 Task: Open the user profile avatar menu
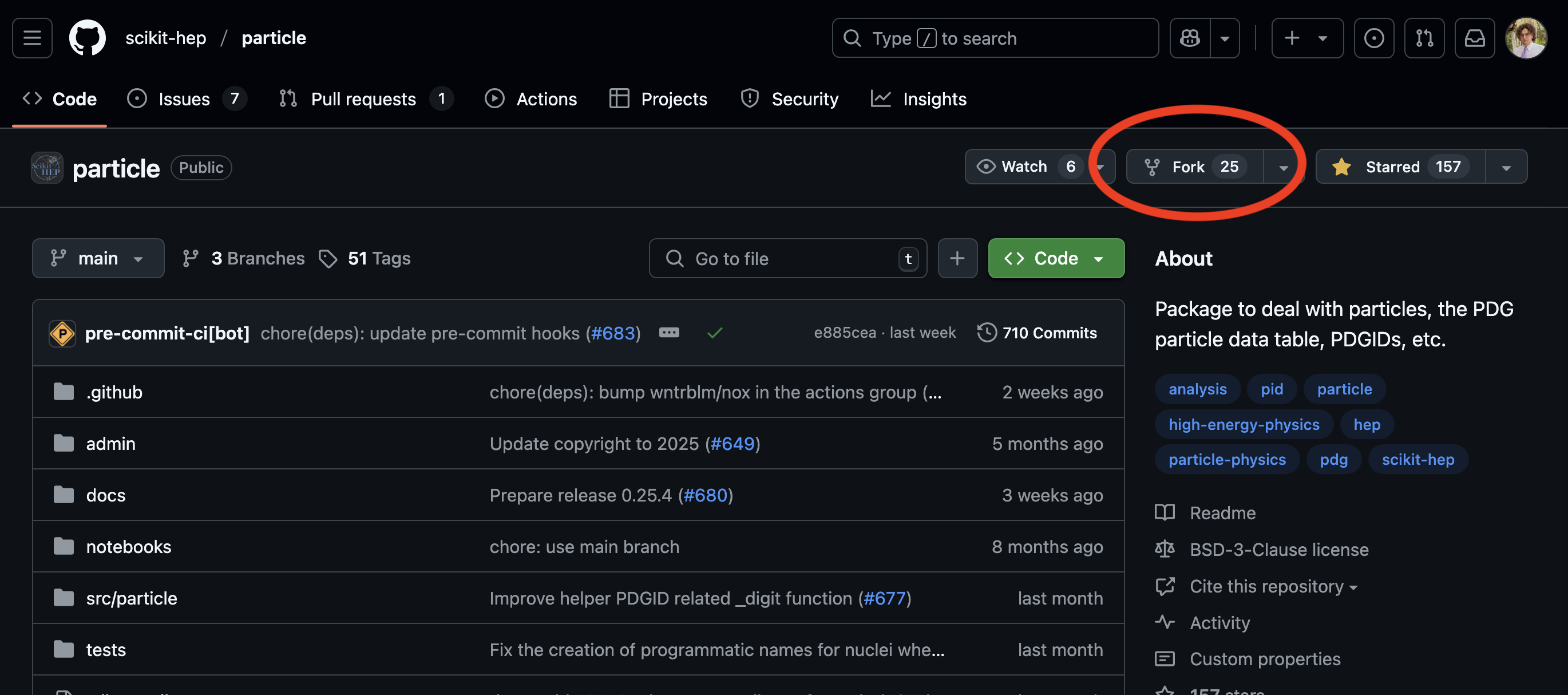[x=1526, y=38]
